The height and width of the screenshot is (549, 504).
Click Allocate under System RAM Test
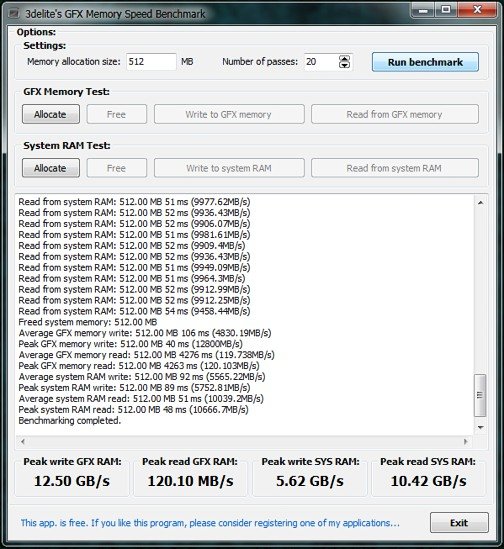[51, 168]
